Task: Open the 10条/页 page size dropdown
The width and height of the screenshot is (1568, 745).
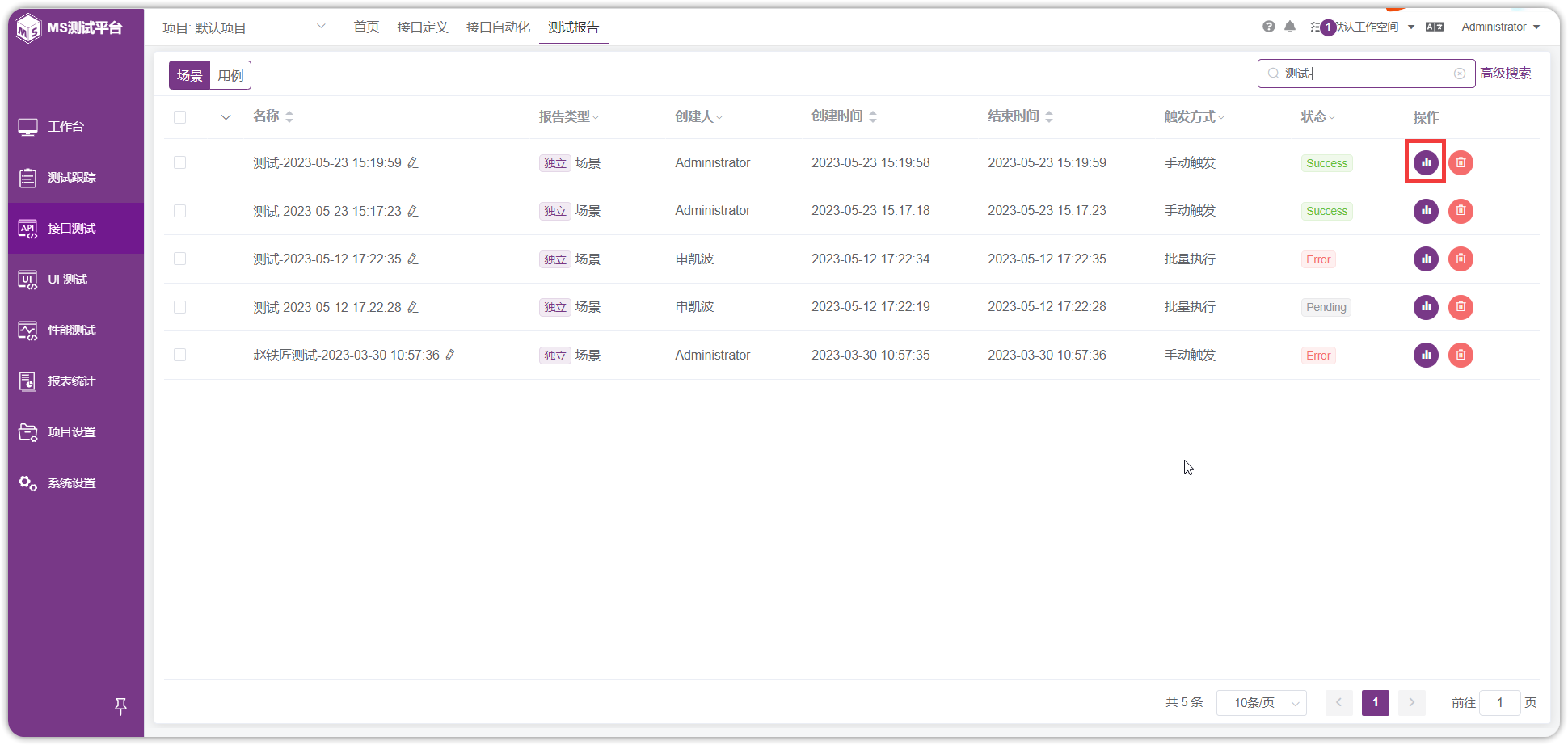Action: (1262, 703)
